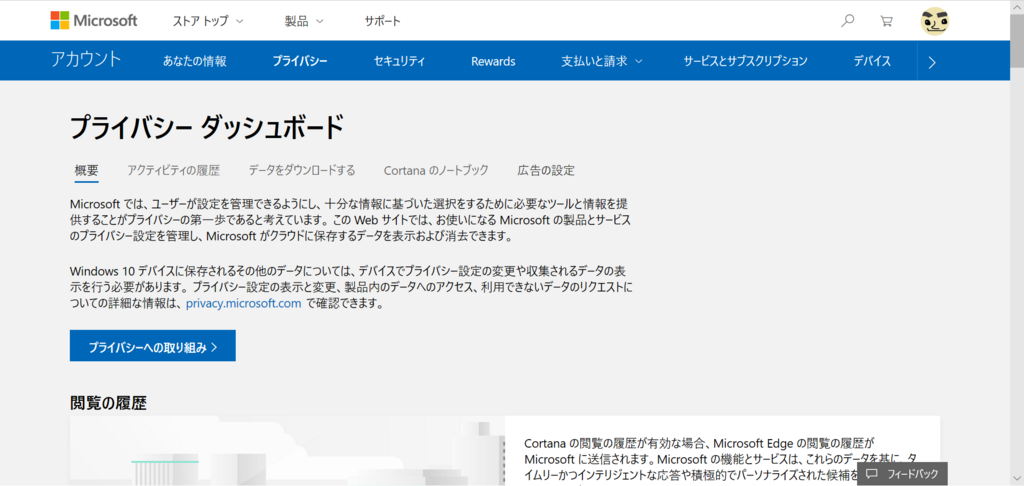The height and width of the screenshot is (486, 1024).
Task: Switch to Cortana のノートブック tab
Action: point(436,171)
